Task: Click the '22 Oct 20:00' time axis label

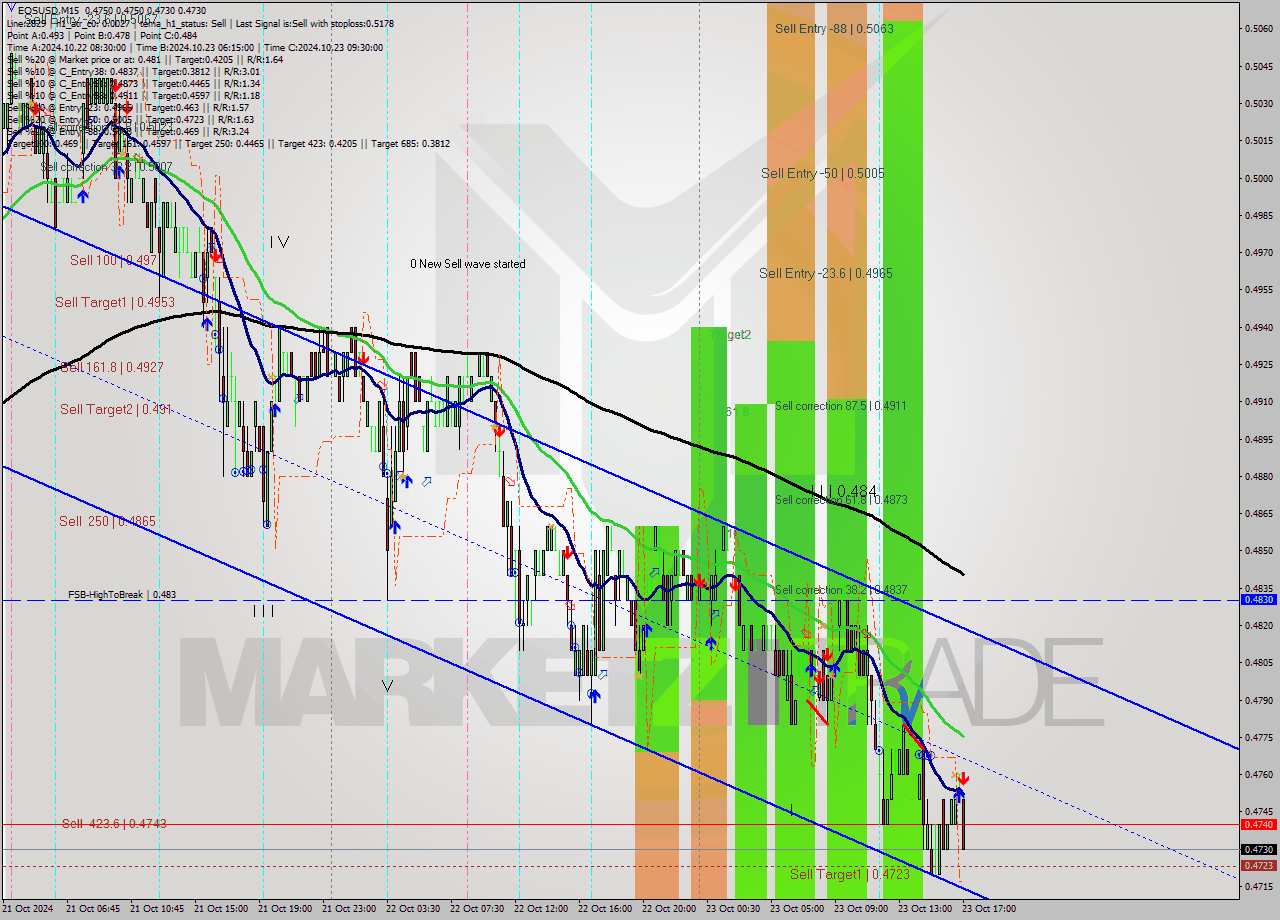Action: [668, 909]
